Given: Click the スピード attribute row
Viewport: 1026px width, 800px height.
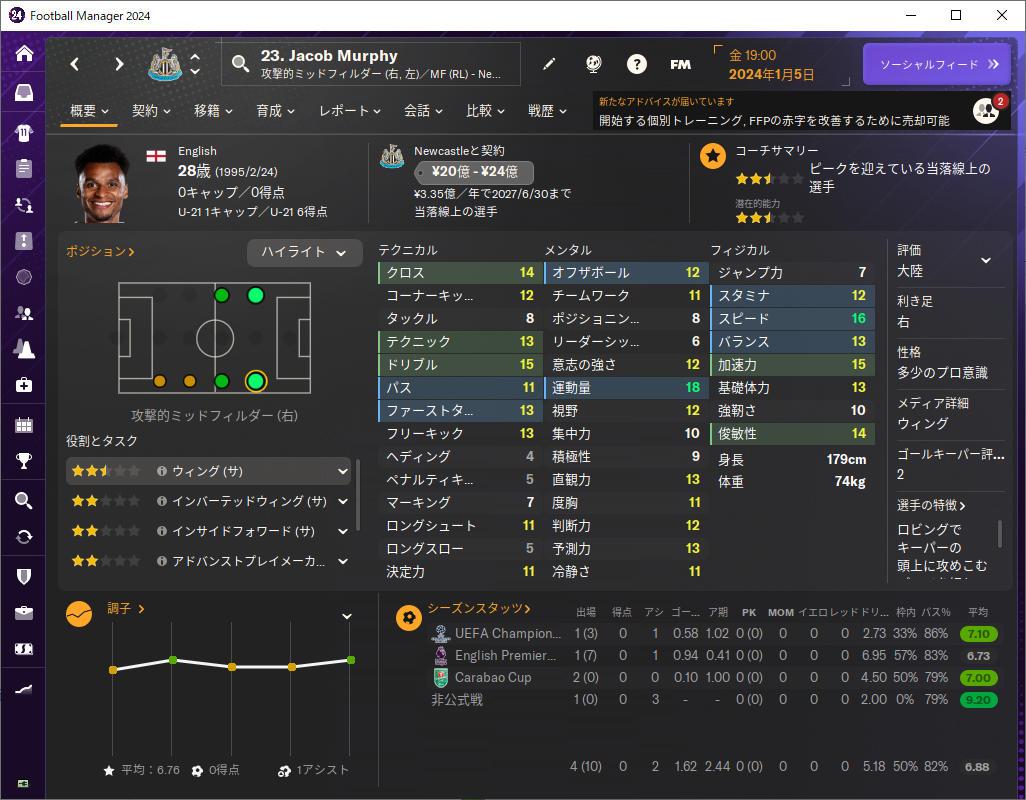Looking at the screenshot, I should point(792,319).
